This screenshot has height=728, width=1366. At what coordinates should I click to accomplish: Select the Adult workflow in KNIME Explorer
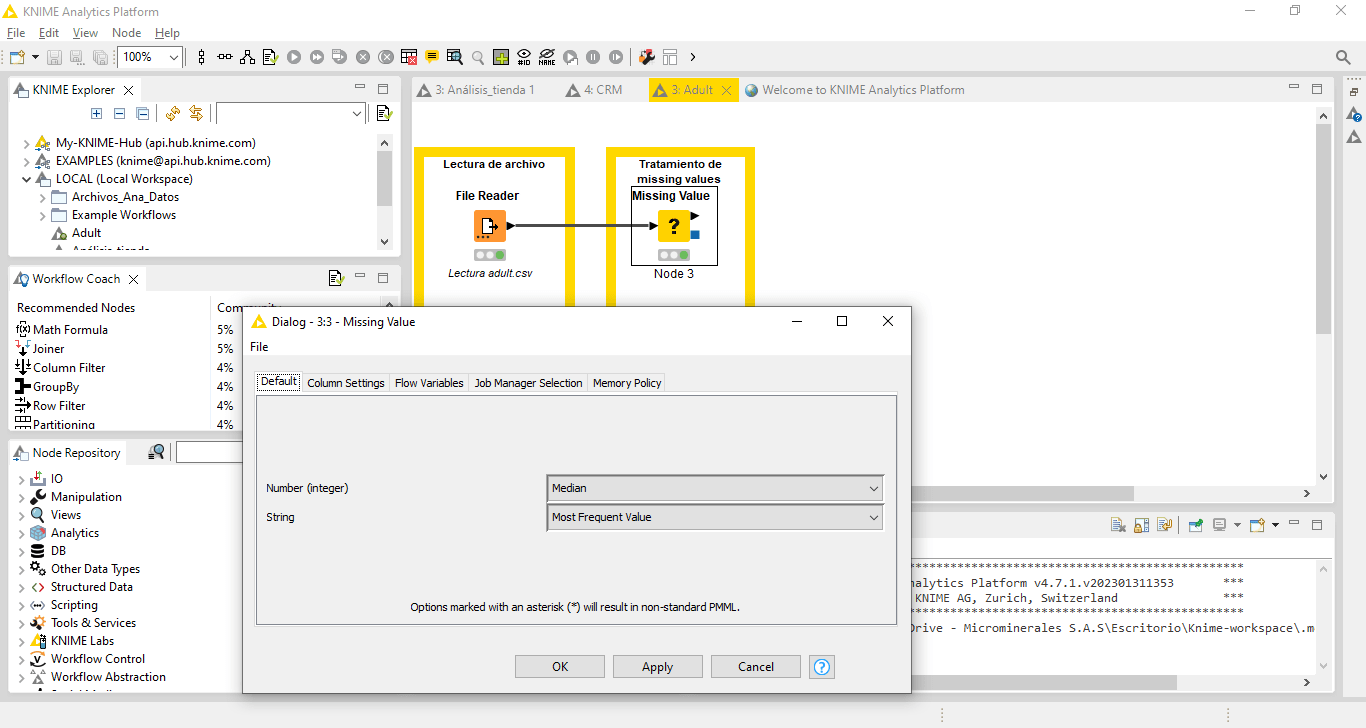86,233
